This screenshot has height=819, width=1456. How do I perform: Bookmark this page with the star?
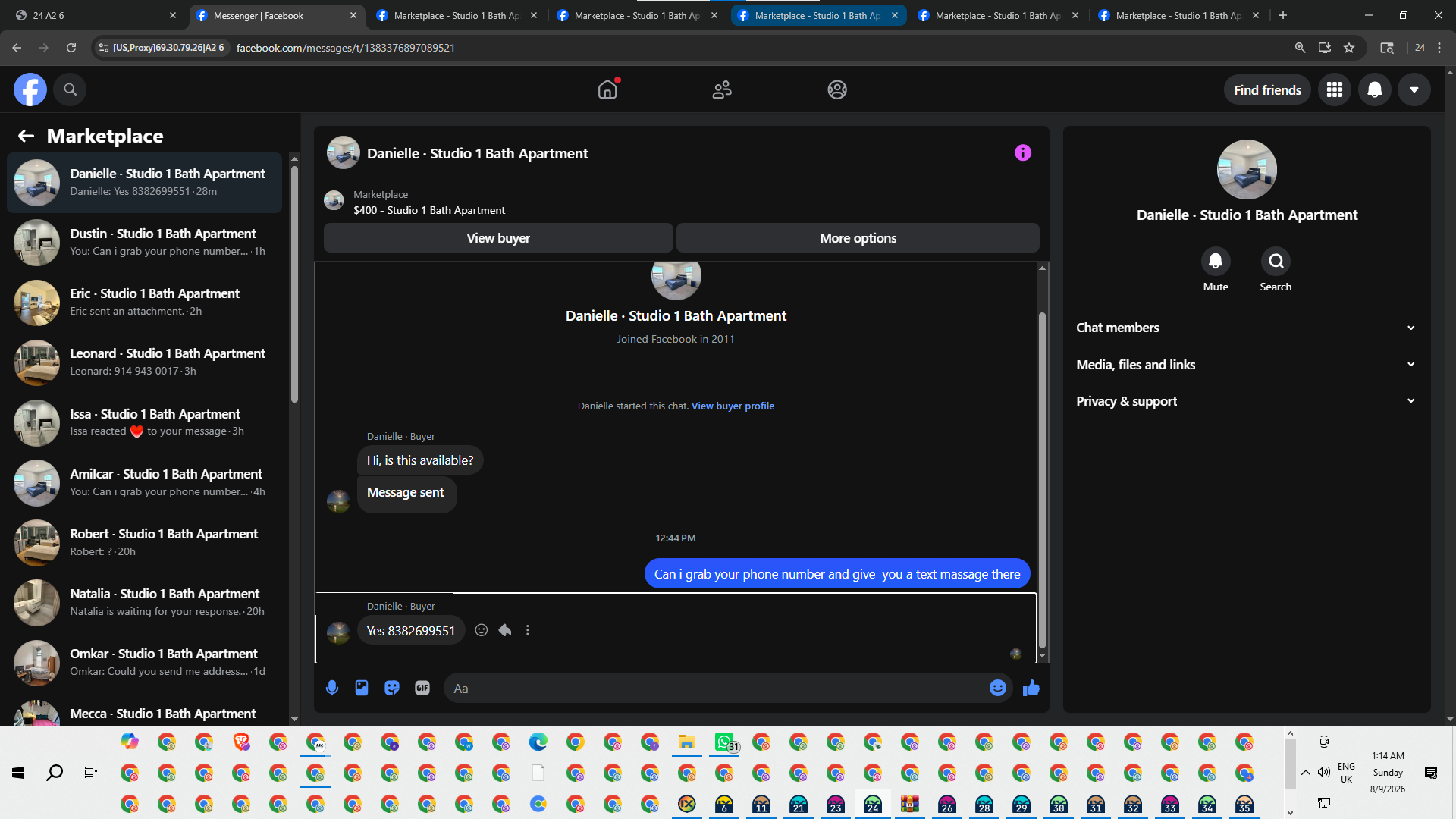pyautogui.click(x=1349, y=48)
